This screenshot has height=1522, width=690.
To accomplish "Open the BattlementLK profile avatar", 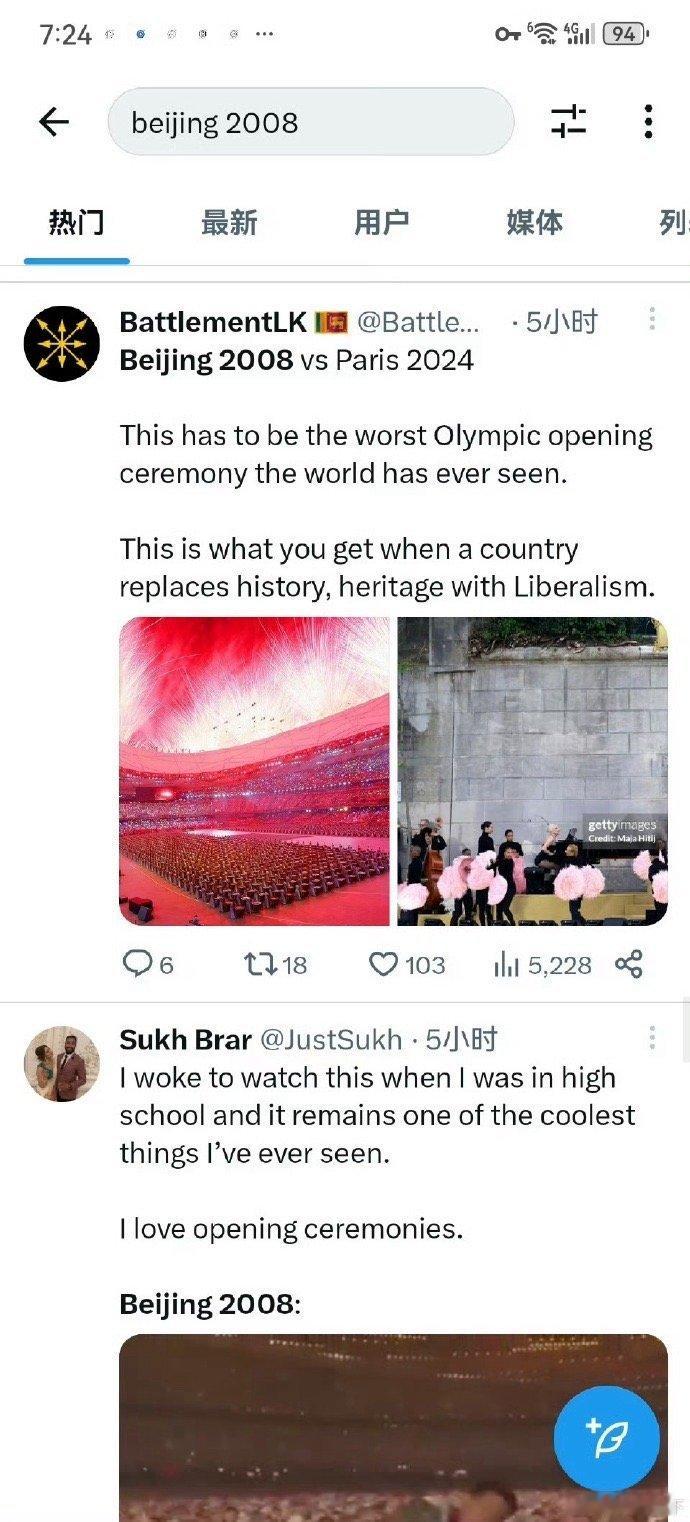I will click(62, 343).
